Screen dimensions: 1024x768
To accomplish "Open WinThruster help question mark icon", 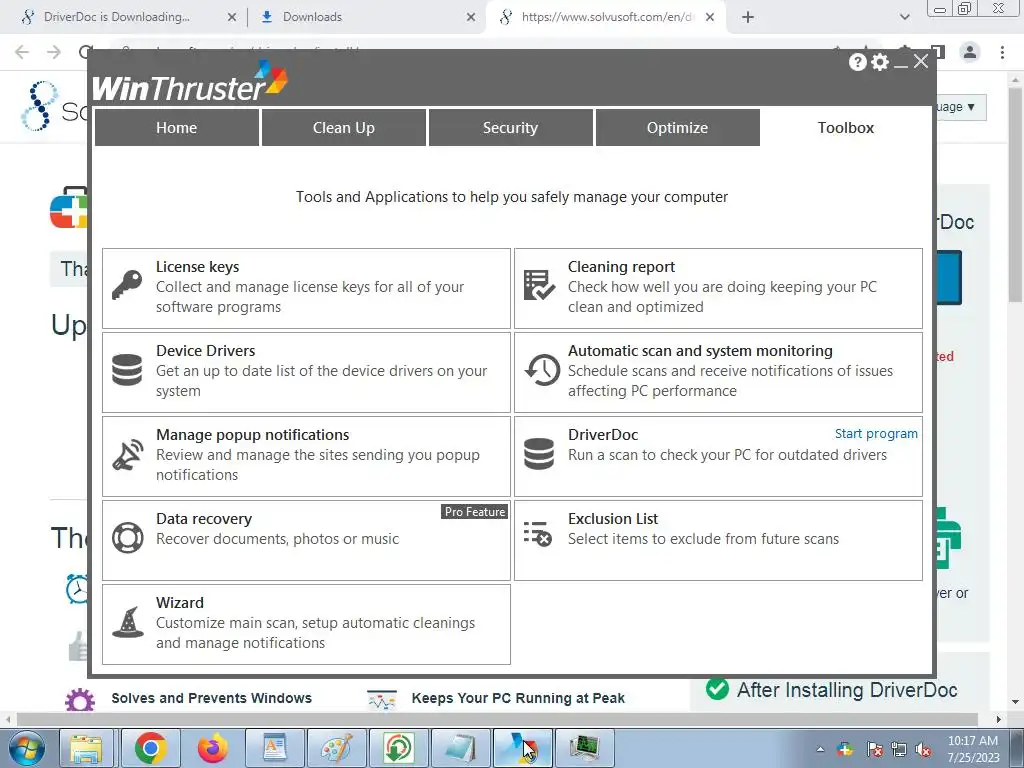I will click(857, 62).
